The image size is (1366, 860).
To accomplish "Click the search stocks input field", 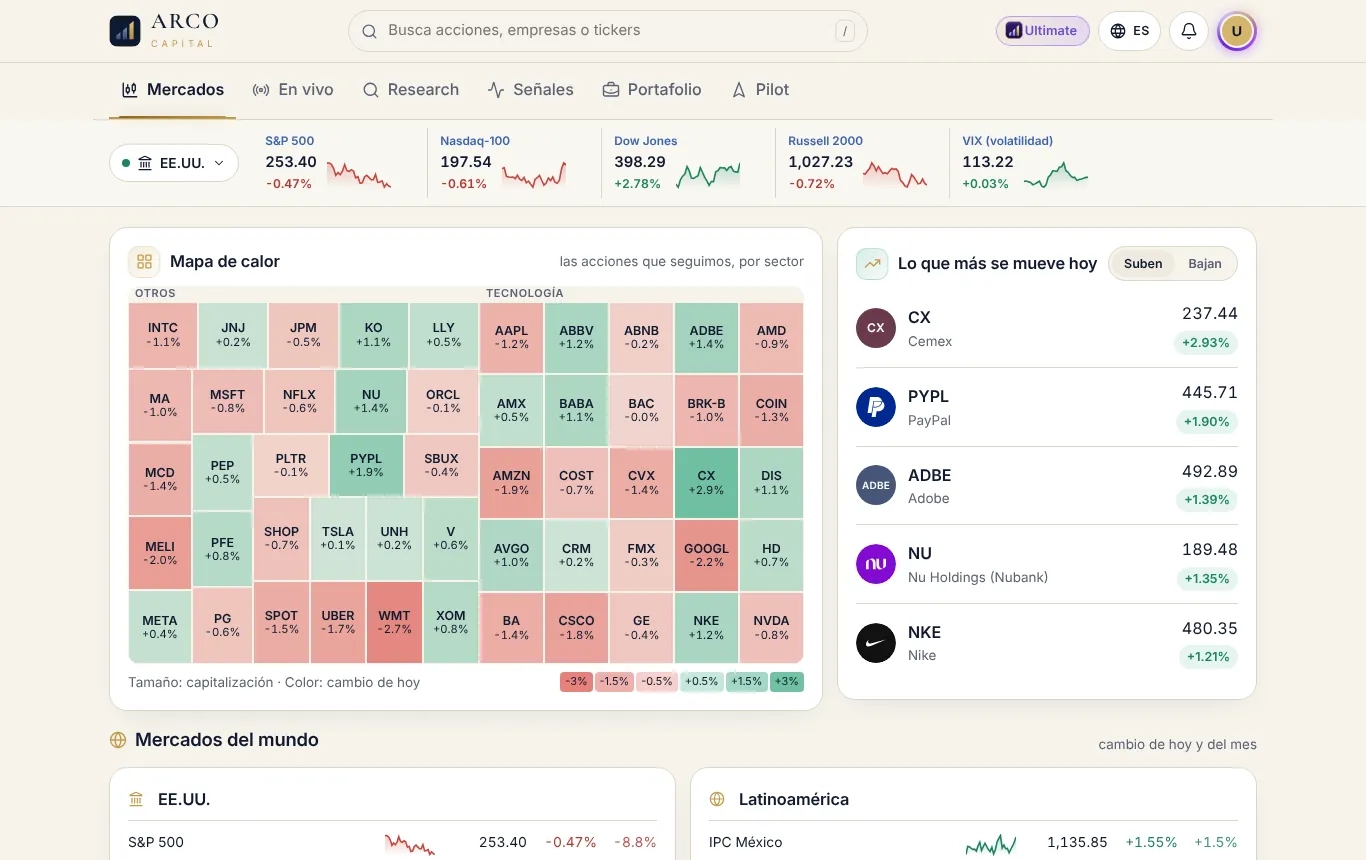I will pyautogui.click(x=608, y=31).
